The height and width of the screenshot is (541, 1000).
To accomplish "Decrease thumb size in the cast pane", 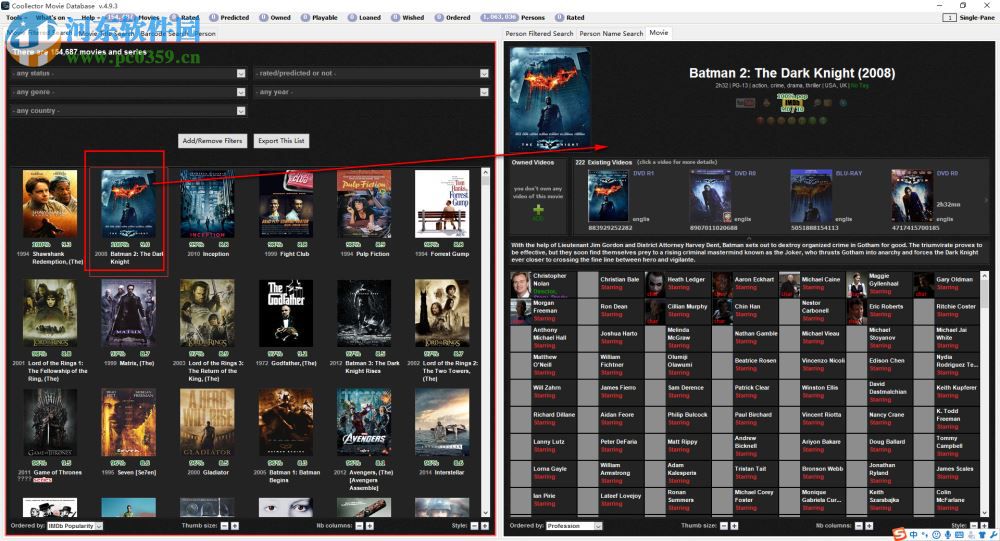I will 724,526.
